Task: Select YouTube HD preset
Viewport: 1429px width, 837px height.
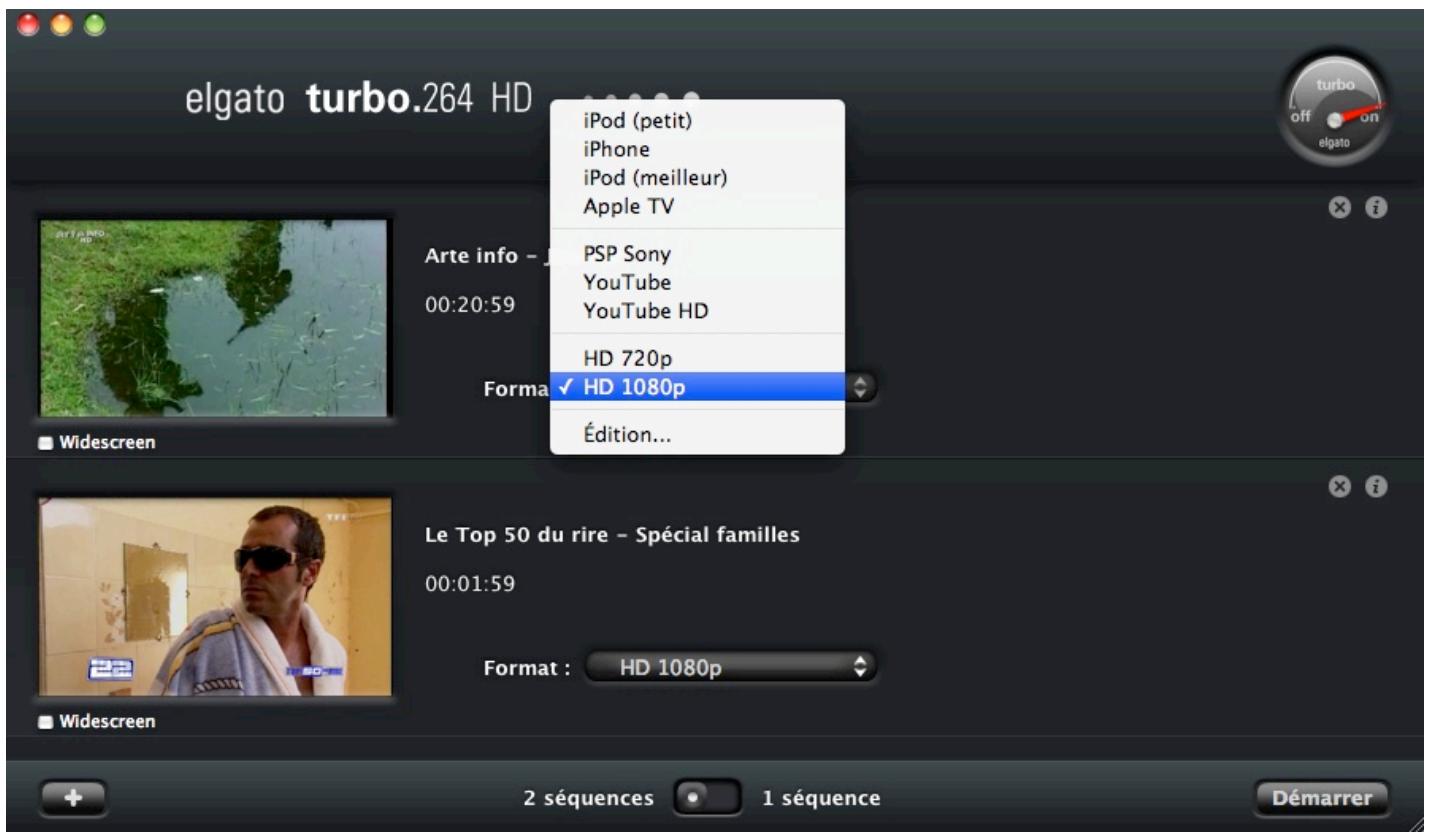Action: [697, 311]
